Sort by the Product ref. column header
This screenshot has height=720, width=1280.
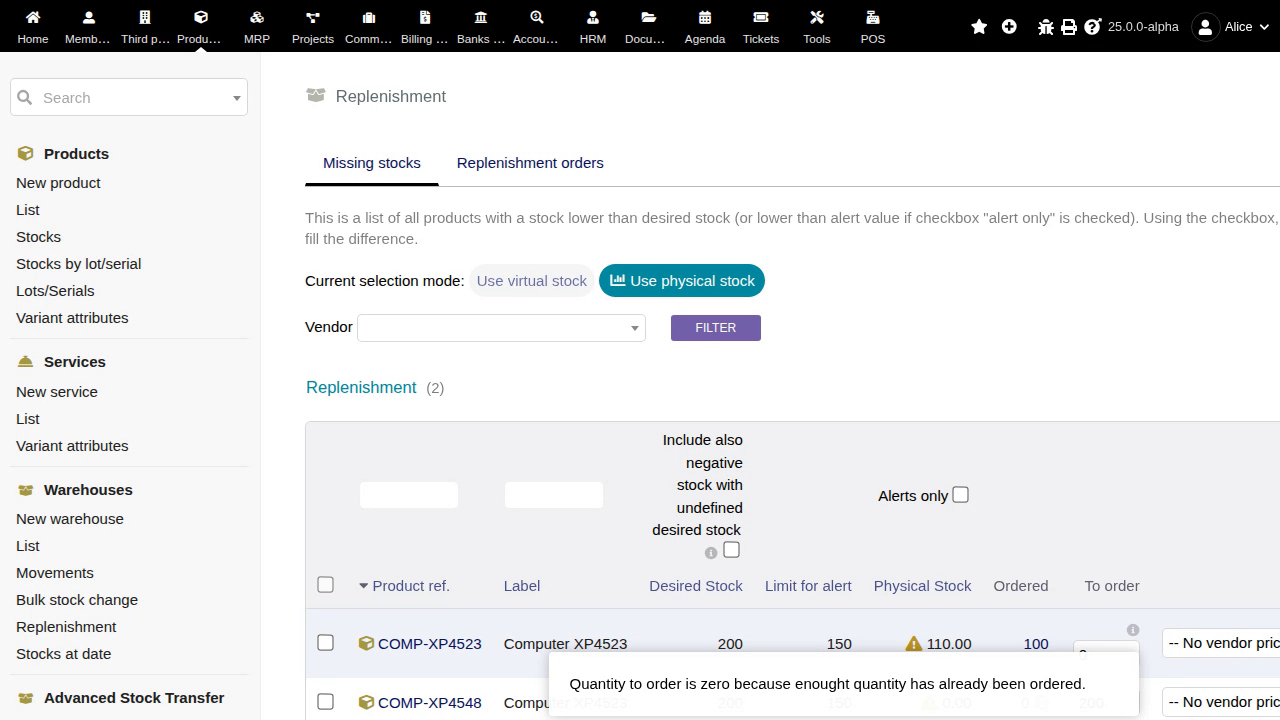[411, 586]
